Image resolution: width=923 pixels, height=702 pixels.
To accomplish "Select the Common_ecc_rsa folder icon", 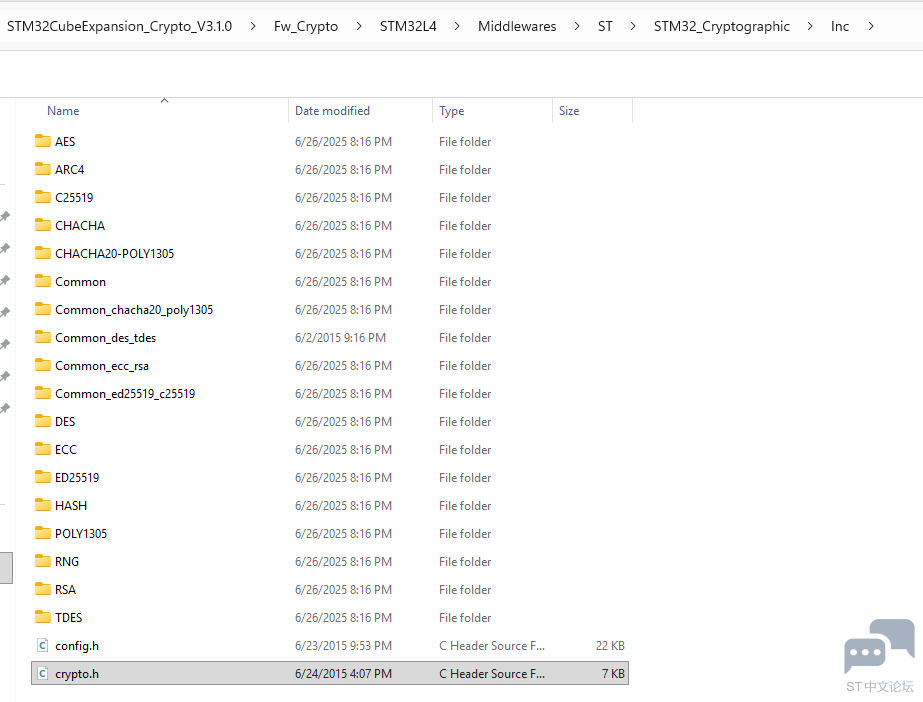I will pyautogui.click(x=42, y=365).
